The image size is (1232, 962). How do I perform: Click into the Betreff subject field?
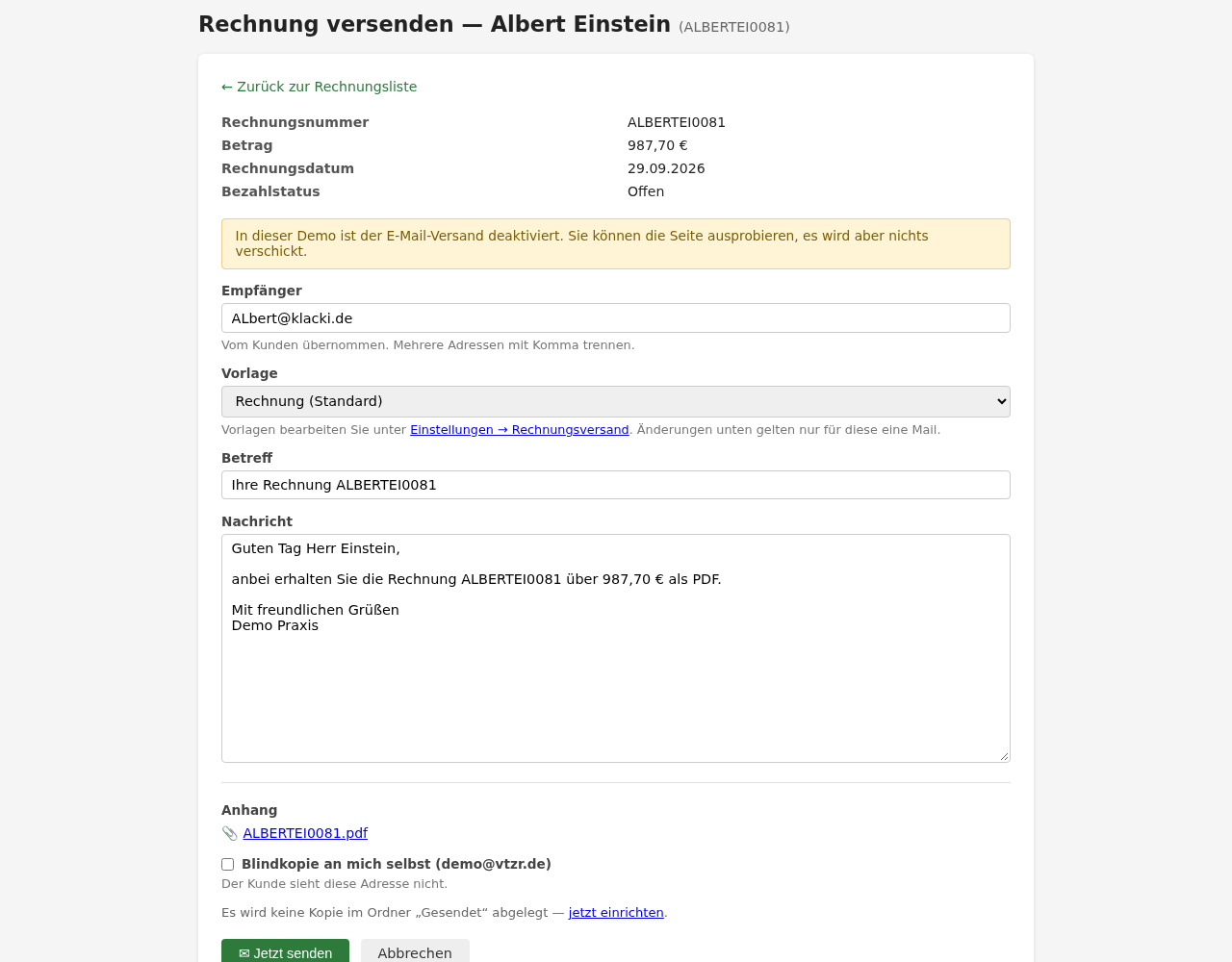pos(616,485)
